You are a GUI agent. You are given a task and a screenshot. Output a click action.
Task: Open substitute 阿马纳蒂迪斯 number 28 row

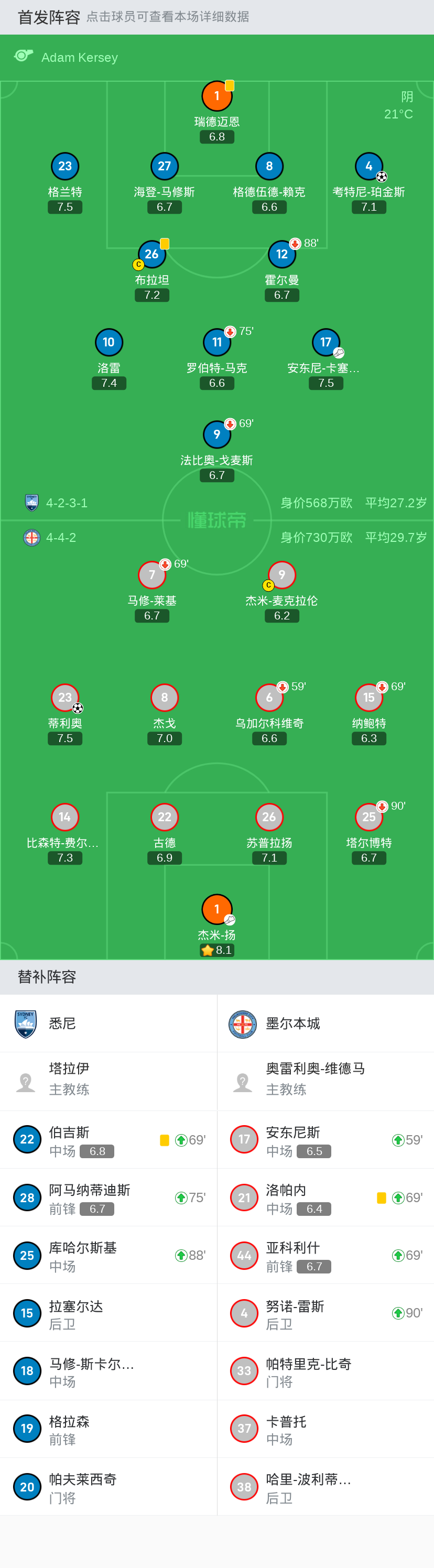(108, 1198)
